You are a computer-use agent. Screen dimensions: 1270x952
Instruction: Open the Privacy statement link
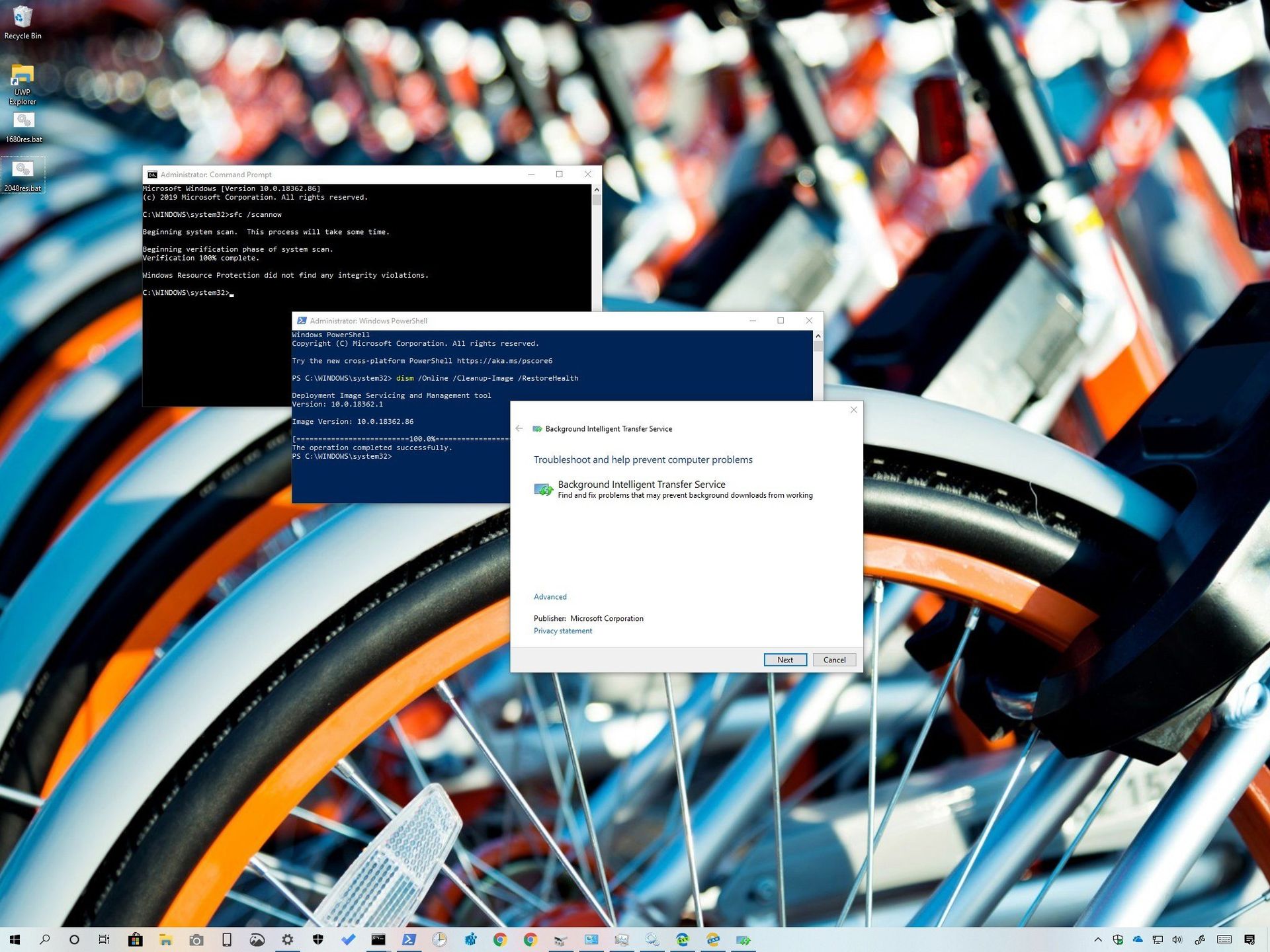(x=562, y=631)
